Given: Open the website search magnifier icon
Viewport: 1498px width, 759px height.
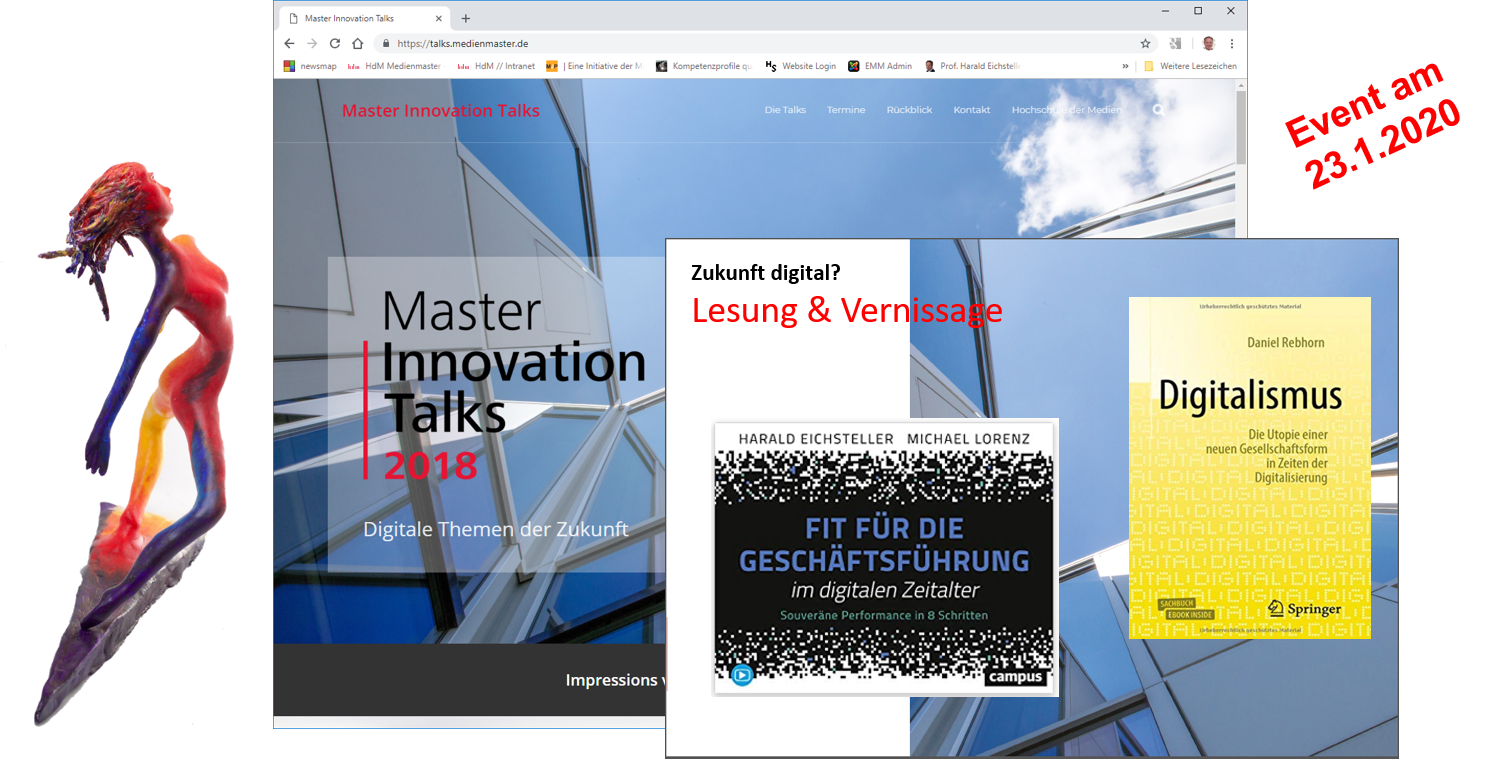Looking at the screenshot, I should (x=1158, y=110).
